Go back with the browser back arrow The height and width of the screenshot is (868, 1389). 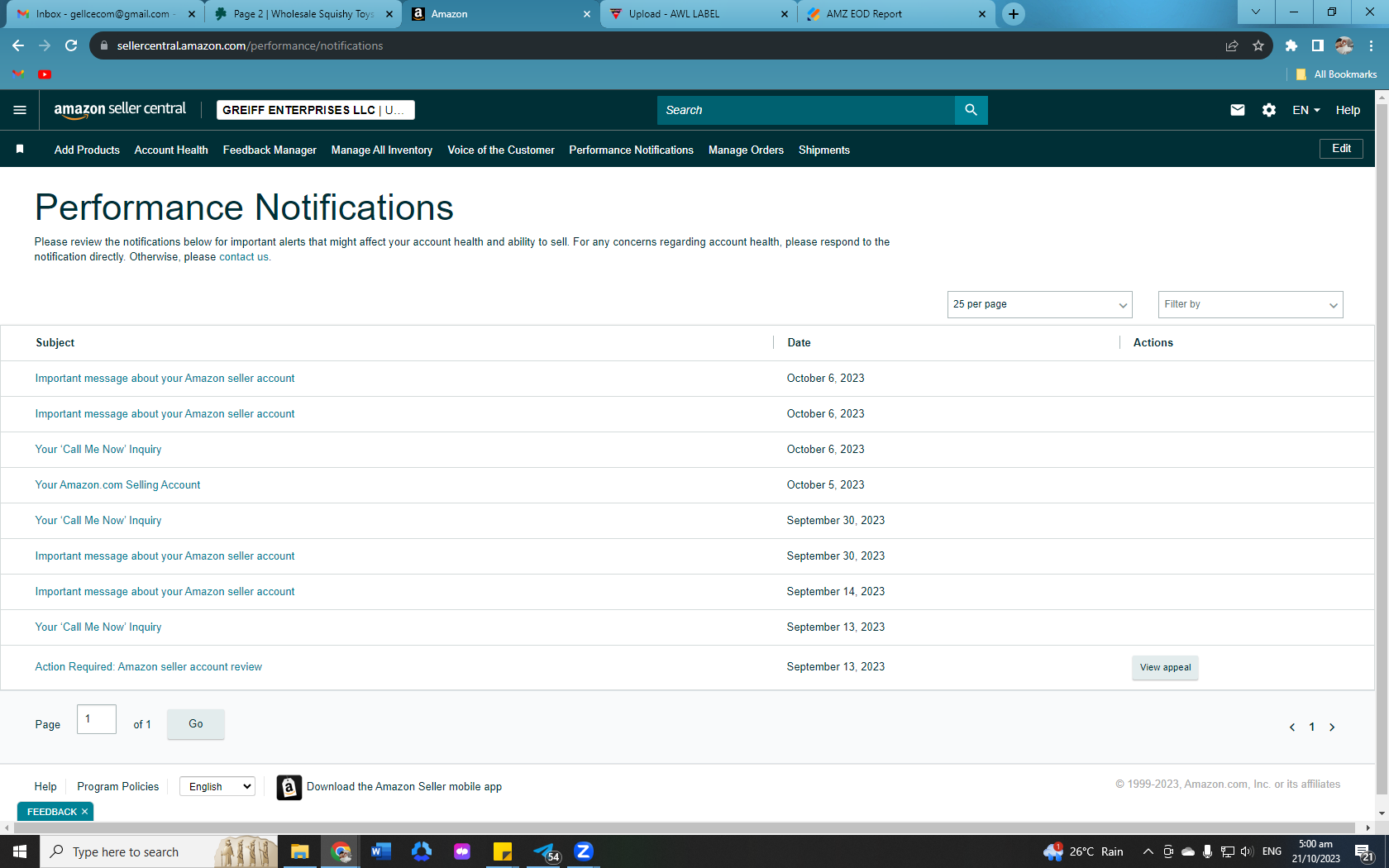coord(18,45)
